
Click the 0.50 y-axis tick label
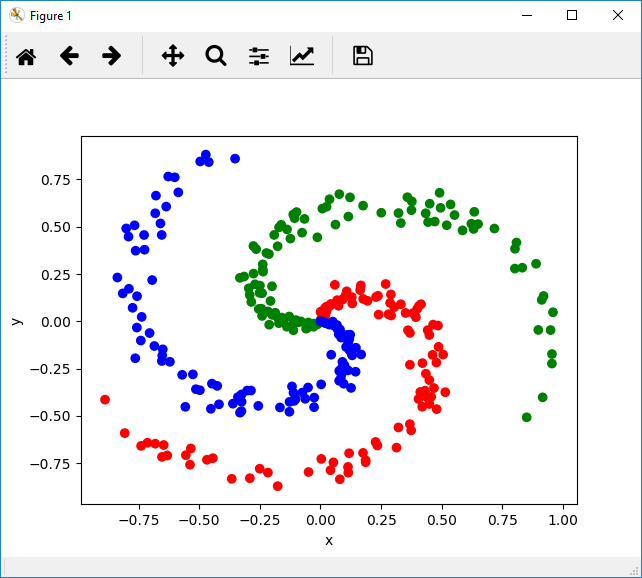coord(56,227)
